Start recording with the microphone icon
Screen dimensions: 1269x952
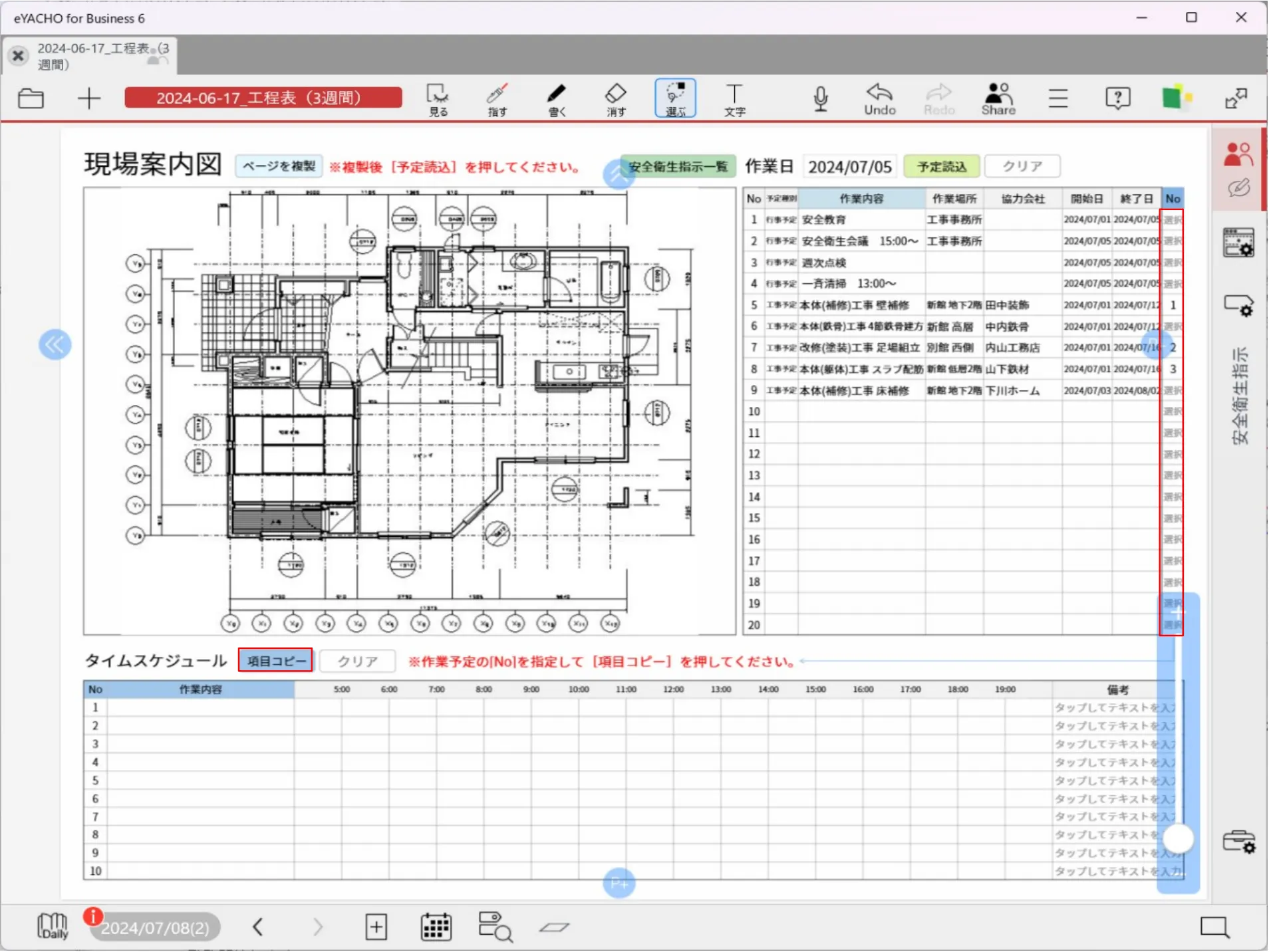[x=821, y=99]
